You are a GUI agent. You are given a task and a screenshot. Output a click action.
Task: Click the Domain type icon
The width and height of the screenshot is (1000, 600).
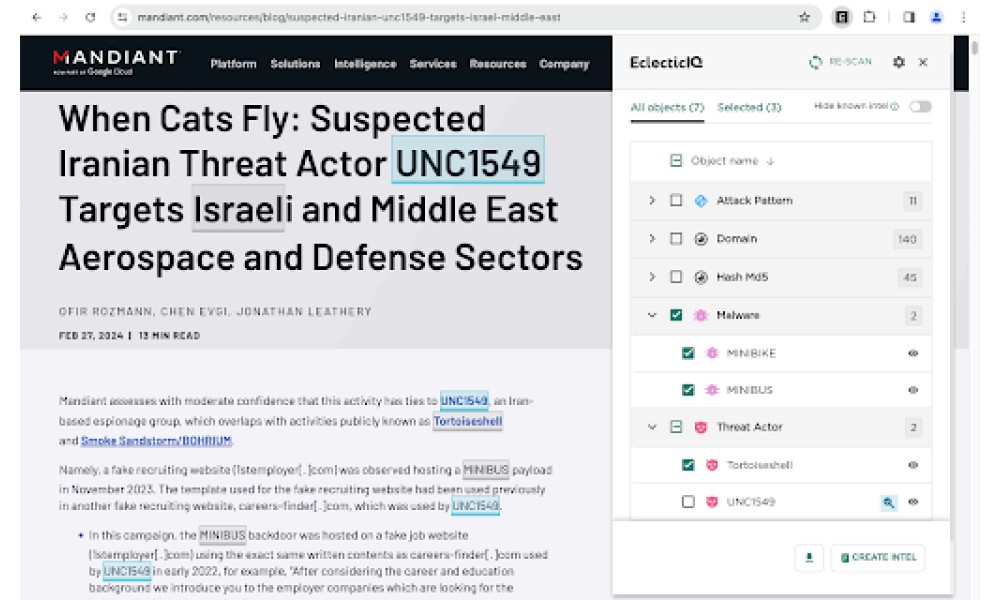point(700,239)
